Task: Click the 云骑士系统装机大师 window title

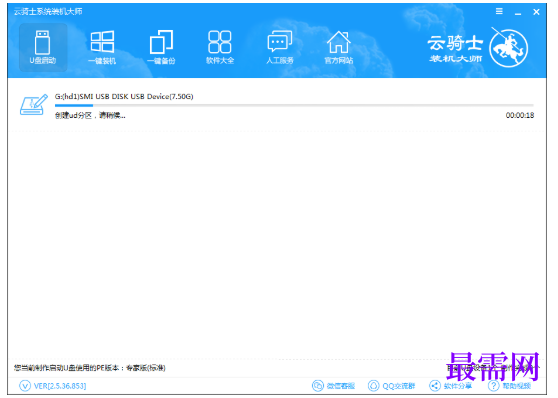Action: point(48,11)
